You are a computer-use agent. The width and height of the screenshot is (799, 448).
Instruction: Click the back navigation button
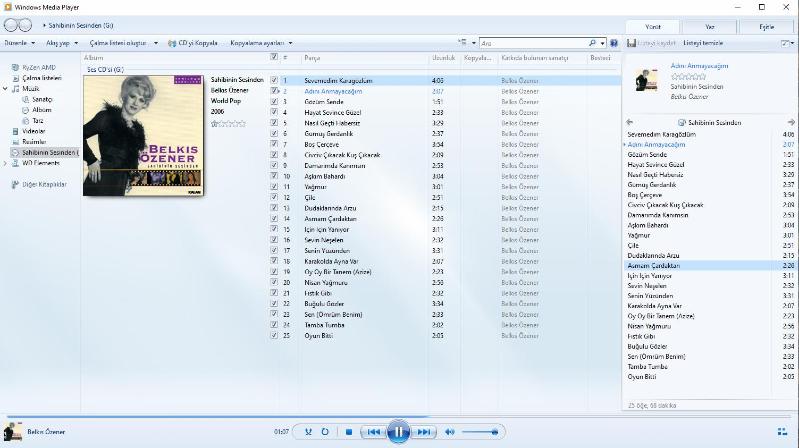coord(11,25)
